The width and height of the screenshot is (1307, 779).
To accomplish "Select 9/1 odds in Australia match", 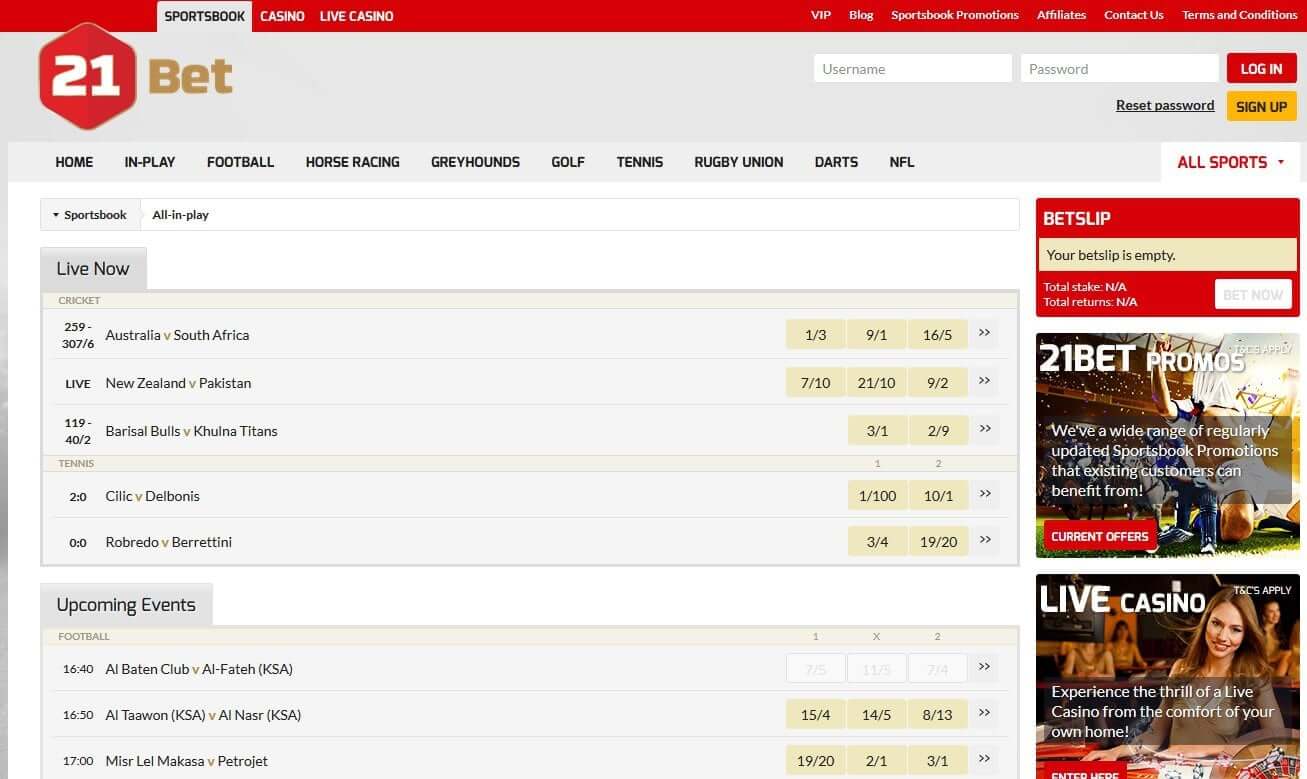I will tap(877, 335).
